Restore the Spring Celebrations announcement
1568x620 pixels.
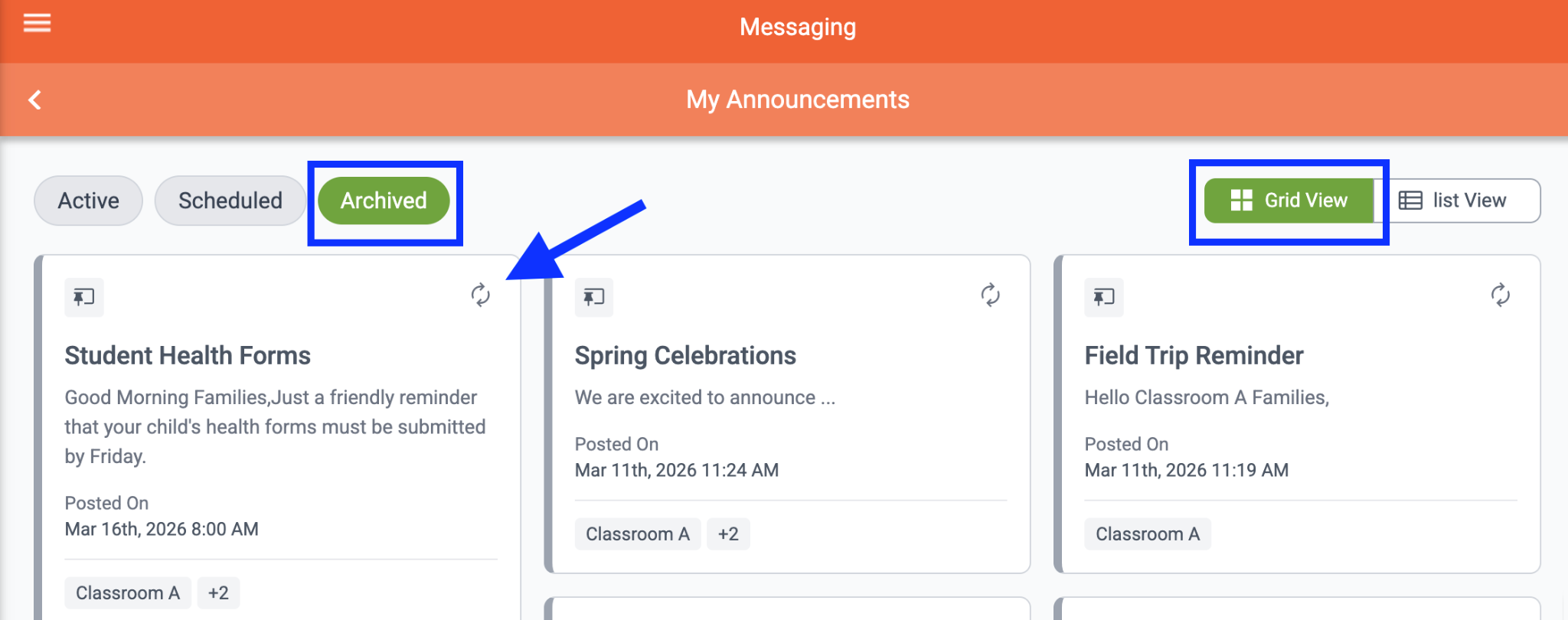click(x=990, y=295)
